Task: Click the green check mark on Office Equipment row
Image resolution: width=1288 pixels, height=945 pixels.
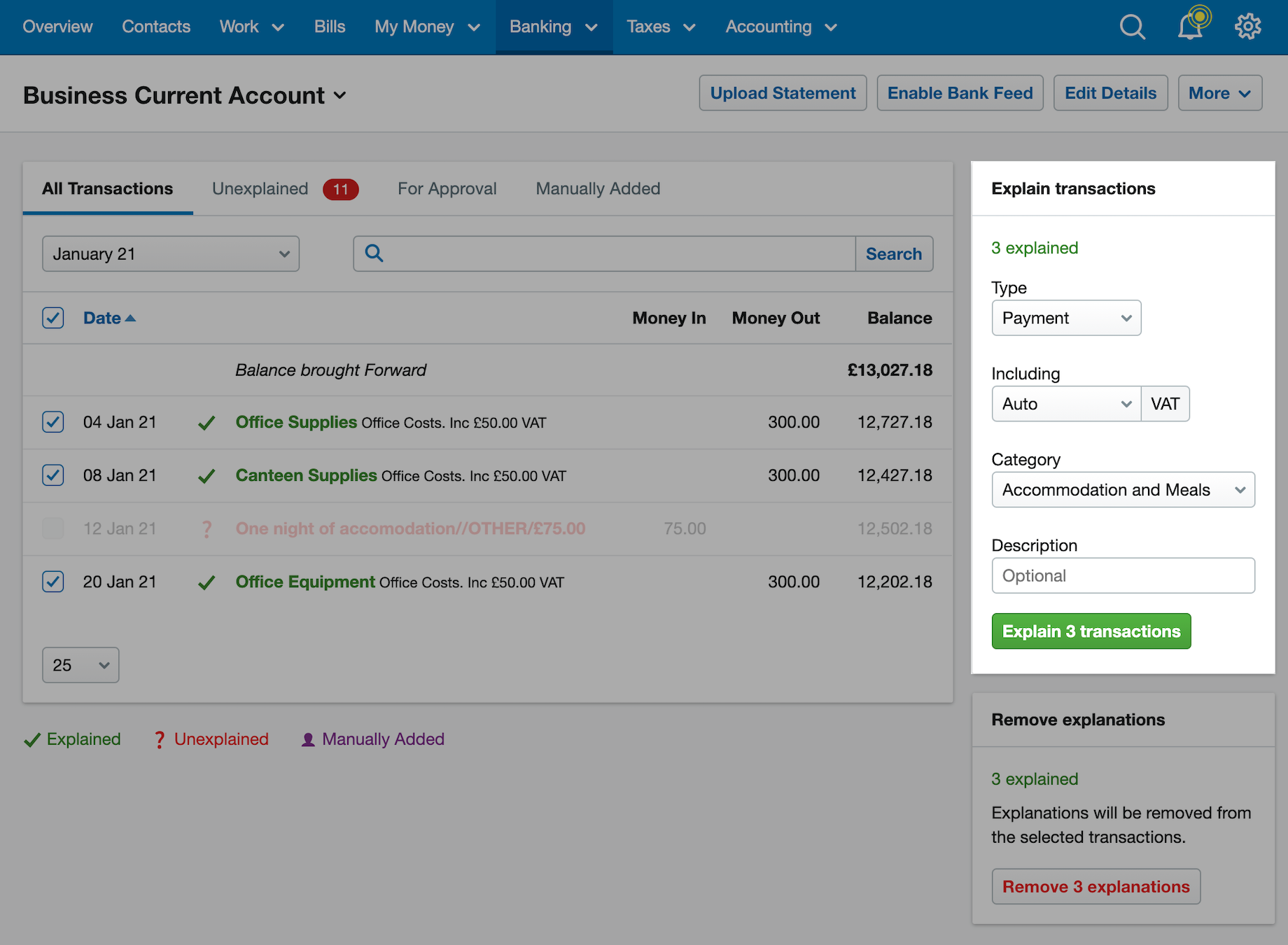Action: click(x=206, y=582)
